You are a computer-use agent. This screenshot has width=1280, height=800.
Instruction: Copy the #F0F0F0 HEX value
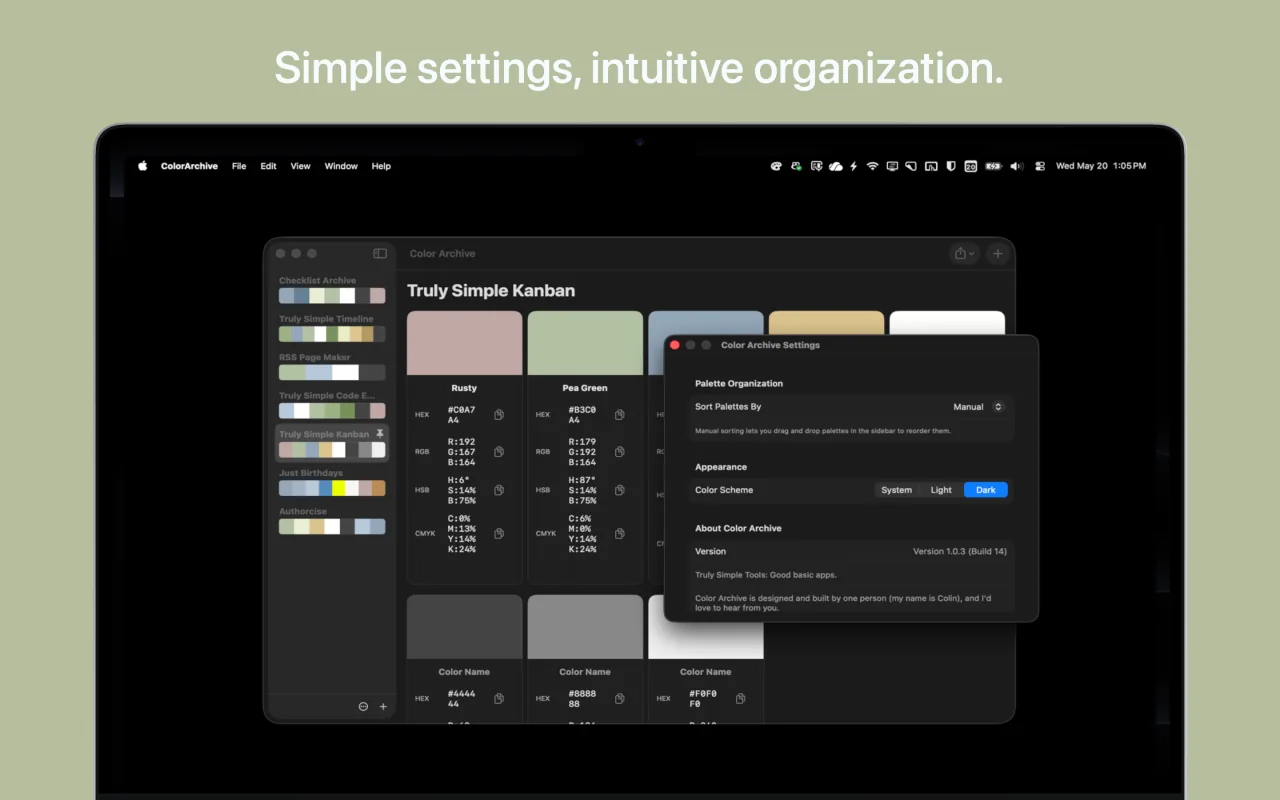(741, 699)
